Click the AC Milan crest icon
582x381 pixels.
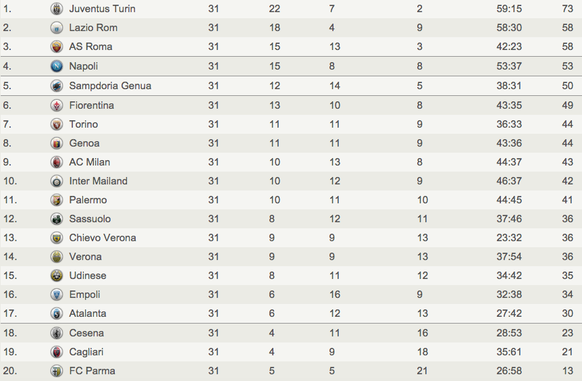click(x=56, y=162)
